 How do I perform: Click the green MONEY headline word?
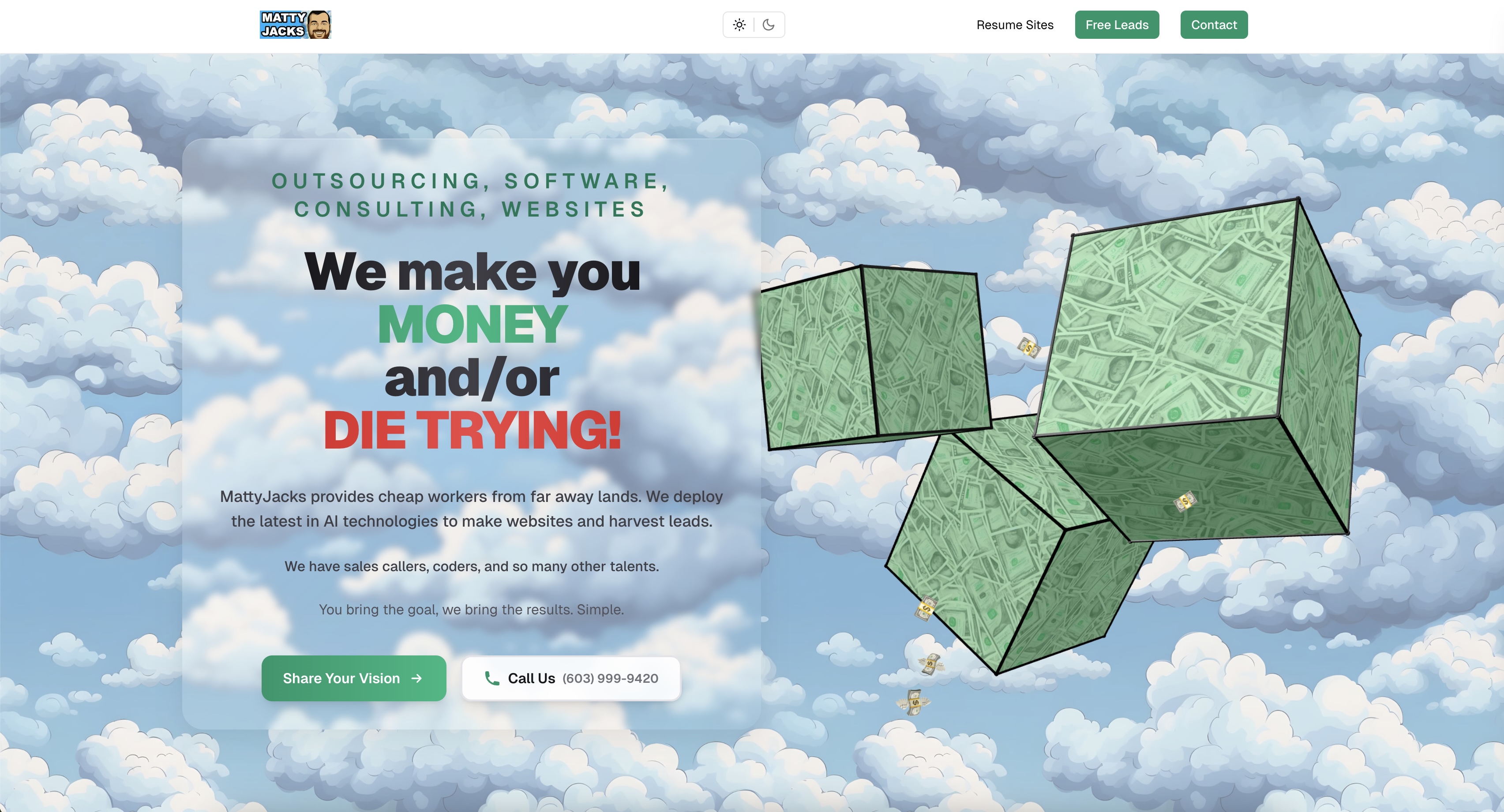coord(472,324)
